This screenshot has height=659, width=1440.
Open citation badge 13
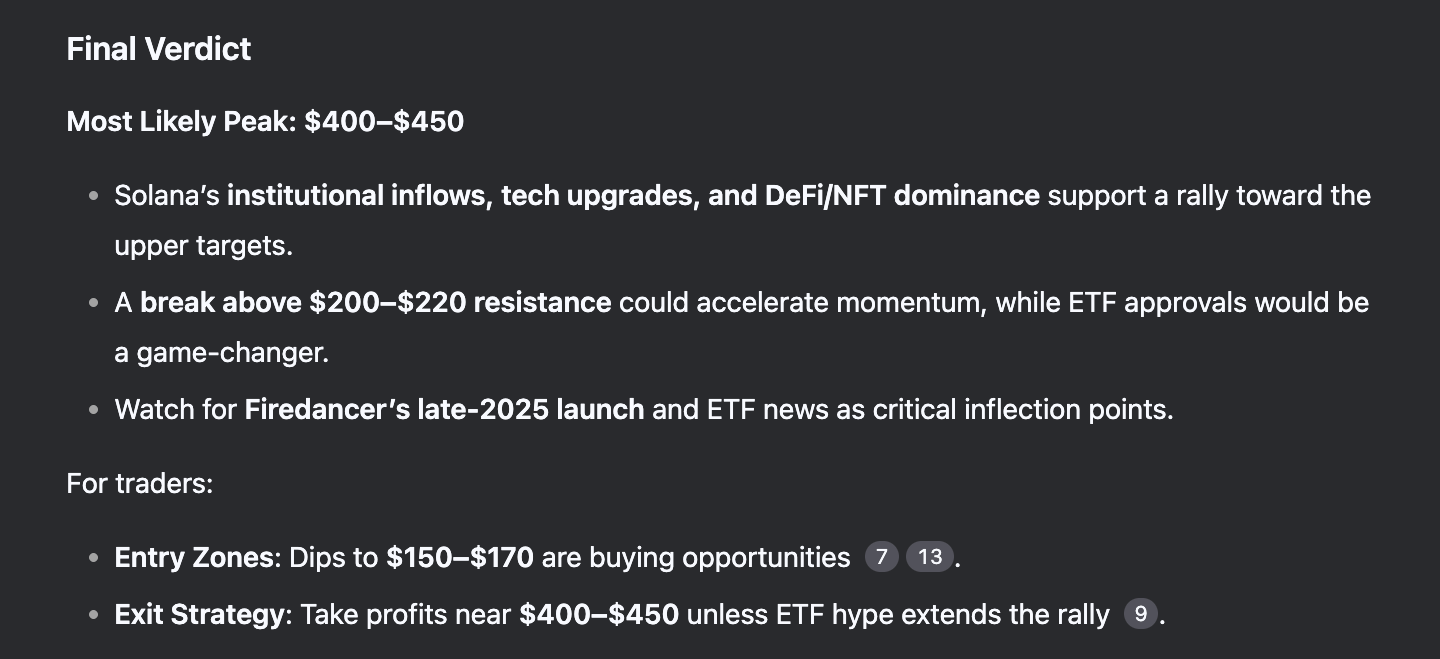coord(930,557)
